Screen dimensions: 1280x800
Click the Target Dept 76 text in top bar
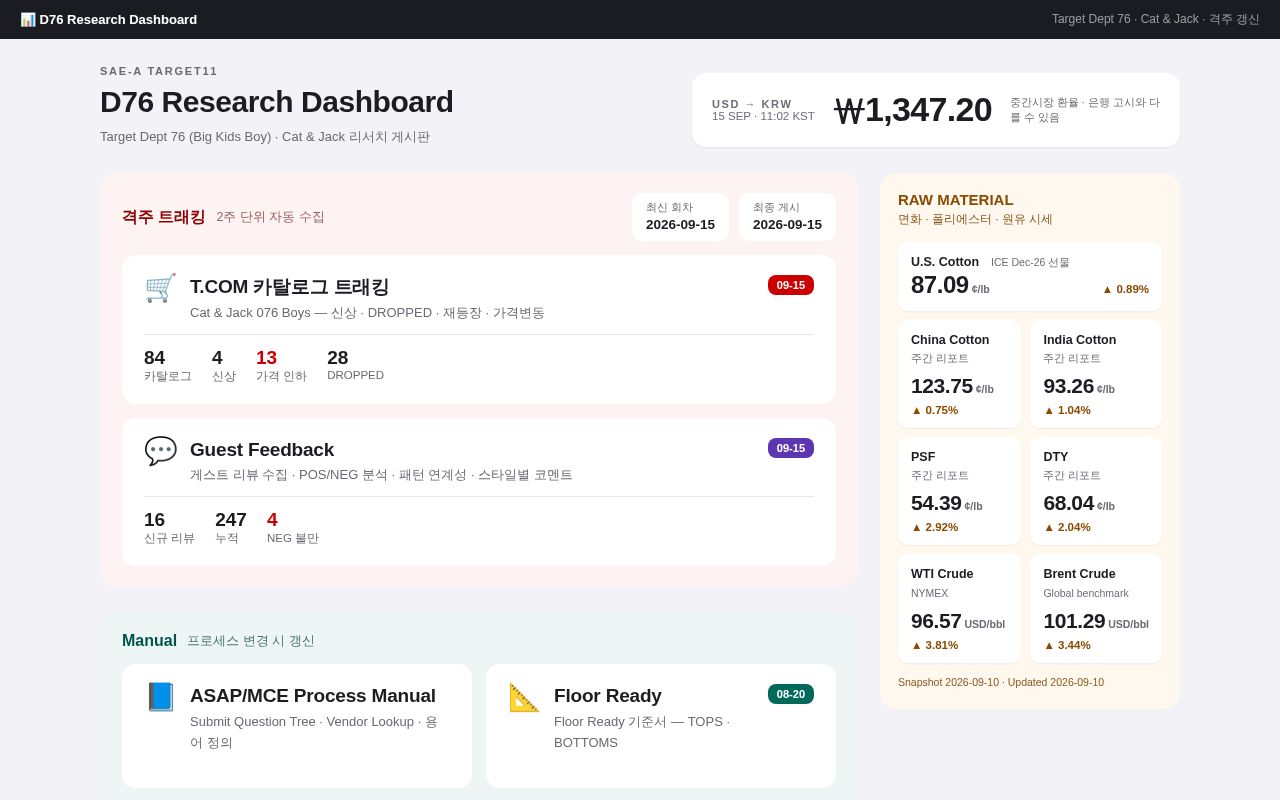click(x=1156, y=19)
